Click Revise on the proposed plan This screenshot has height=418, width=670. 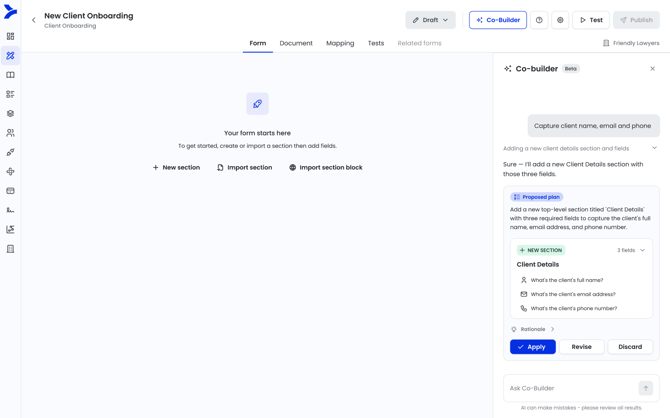(582, 347)
